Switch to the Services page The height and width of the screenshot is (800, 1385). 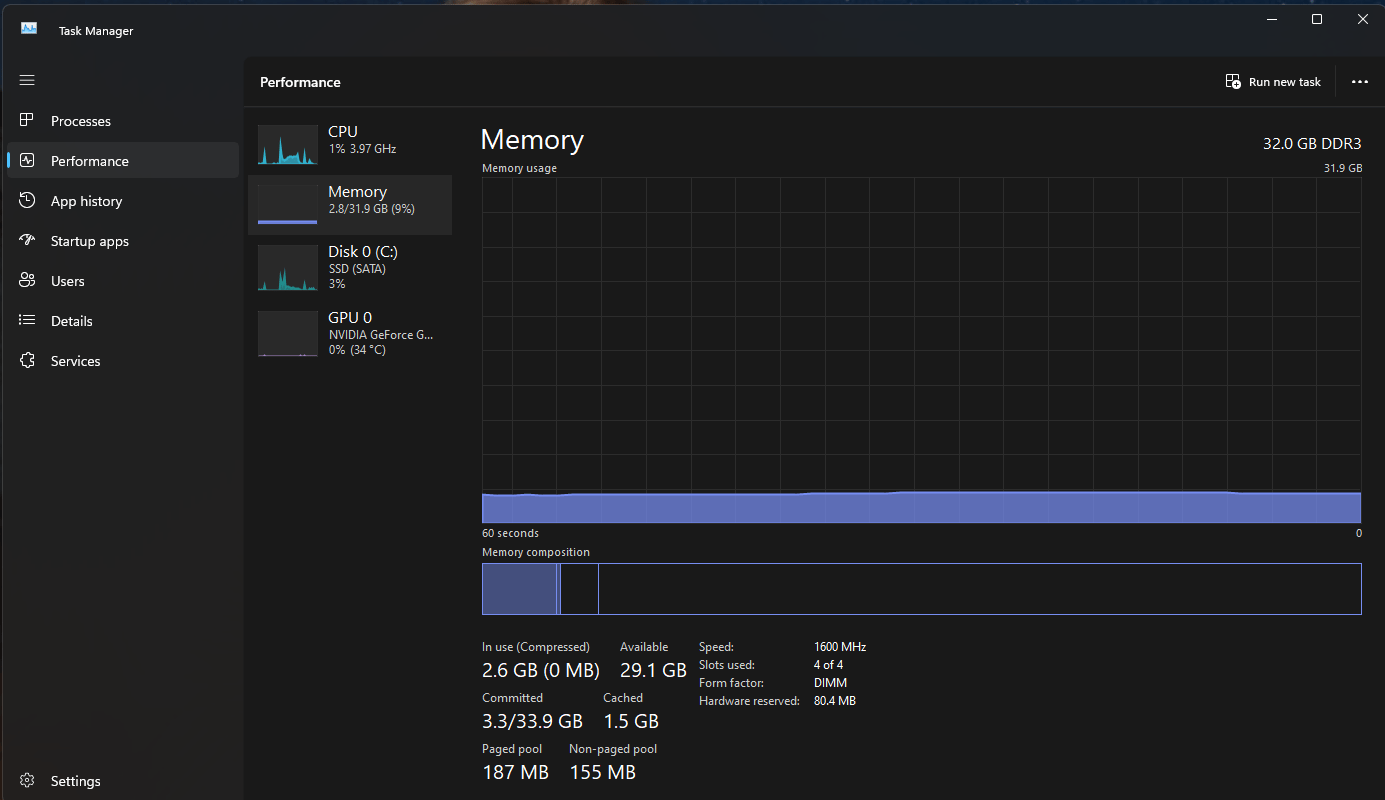122,360
